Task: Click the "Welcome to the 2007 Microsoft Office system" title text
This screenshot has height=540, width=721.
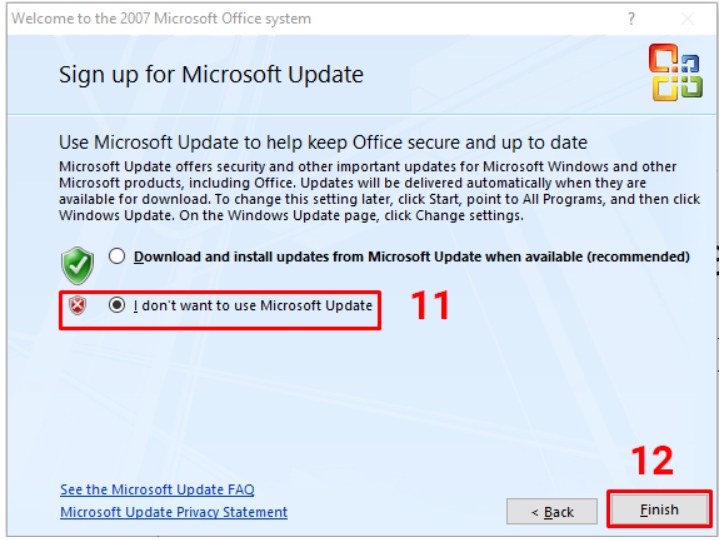Action: tap(161, 19)
